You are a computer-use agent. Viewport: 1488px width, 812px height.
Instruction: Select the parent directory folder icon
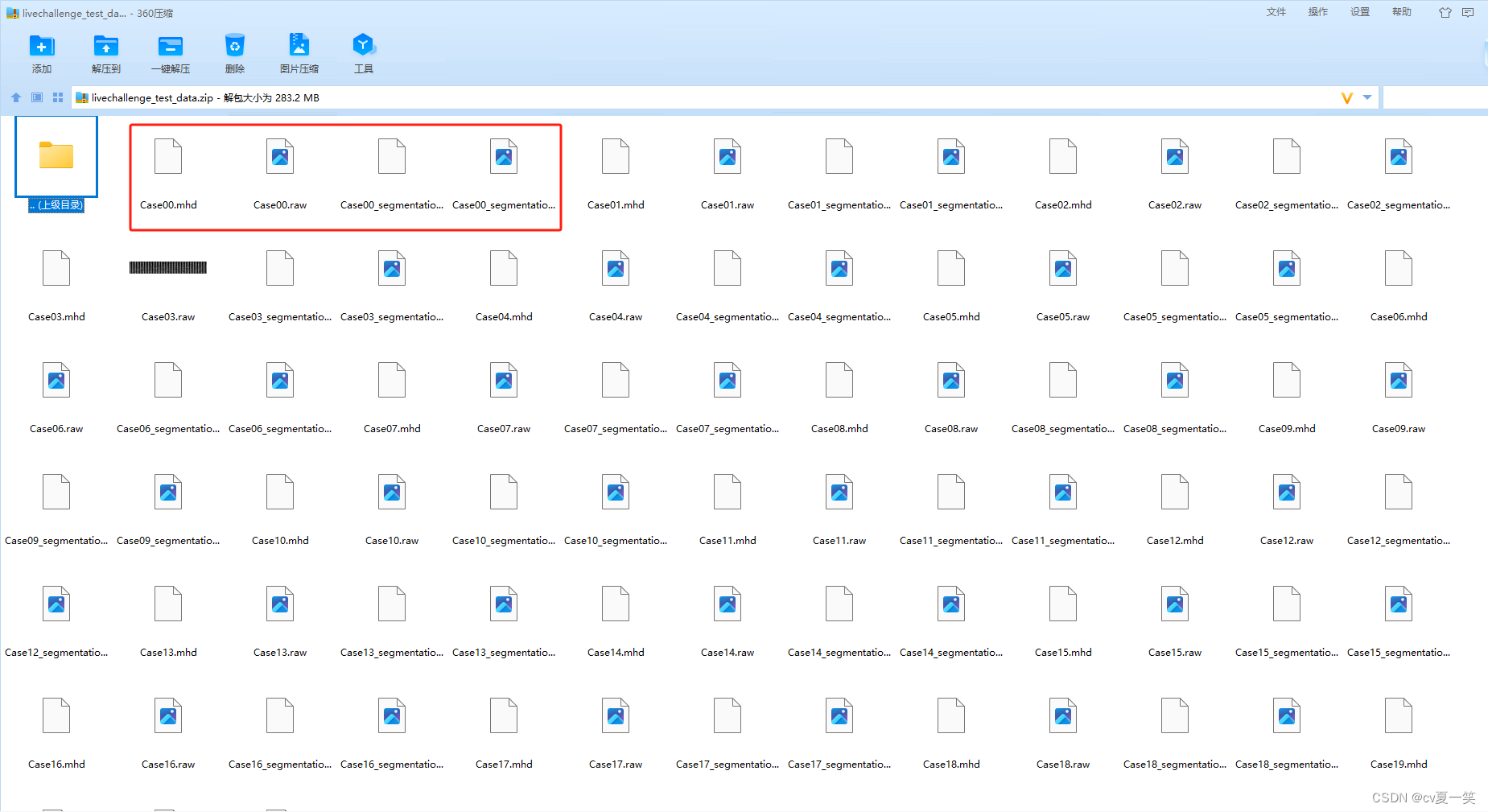56,155
